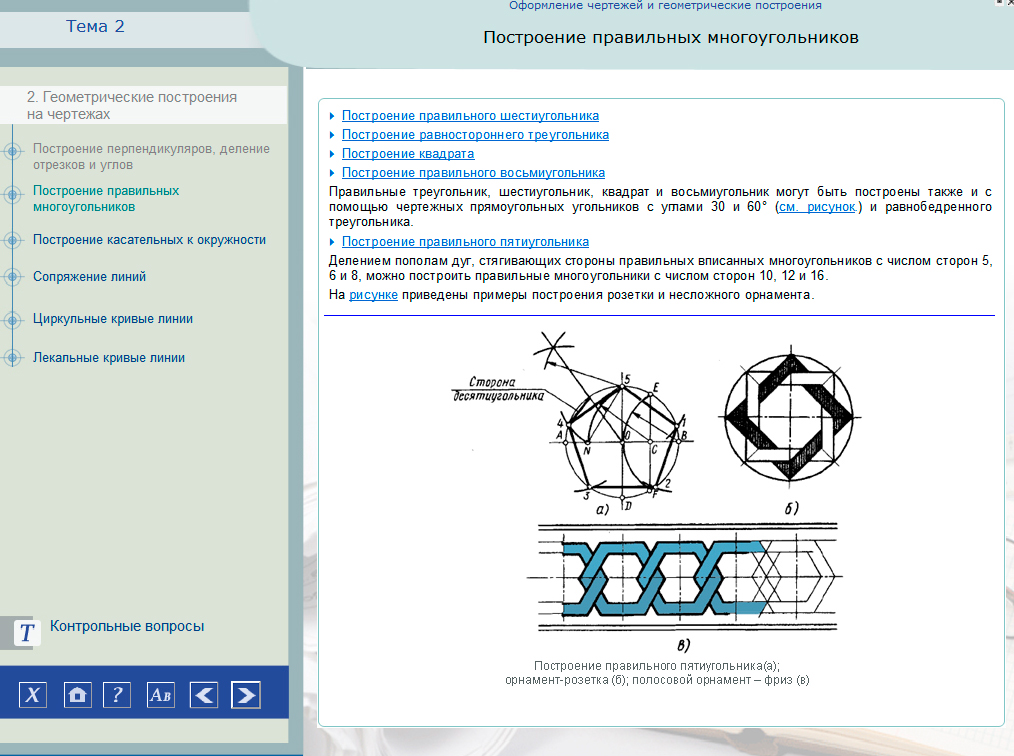Click the Тема 2 heading

(x=95, y=27)
